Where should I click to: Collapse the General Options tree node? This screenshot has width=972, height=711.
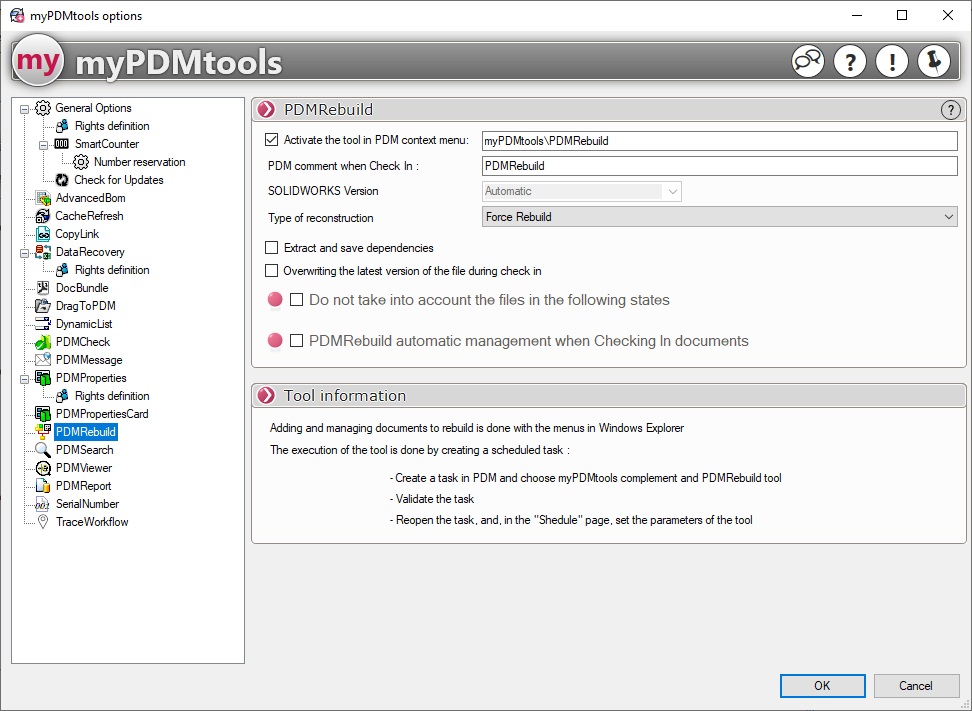click(x=25, y=108)
